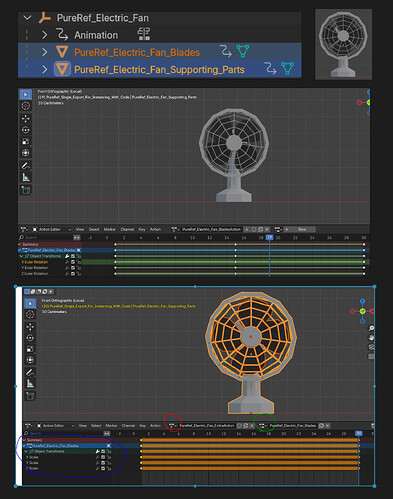Click the mesh data icon on Fan_Blades row
The width and height of the screenshot is (393, 499).
pyautogui.click(x=243, y=51)
